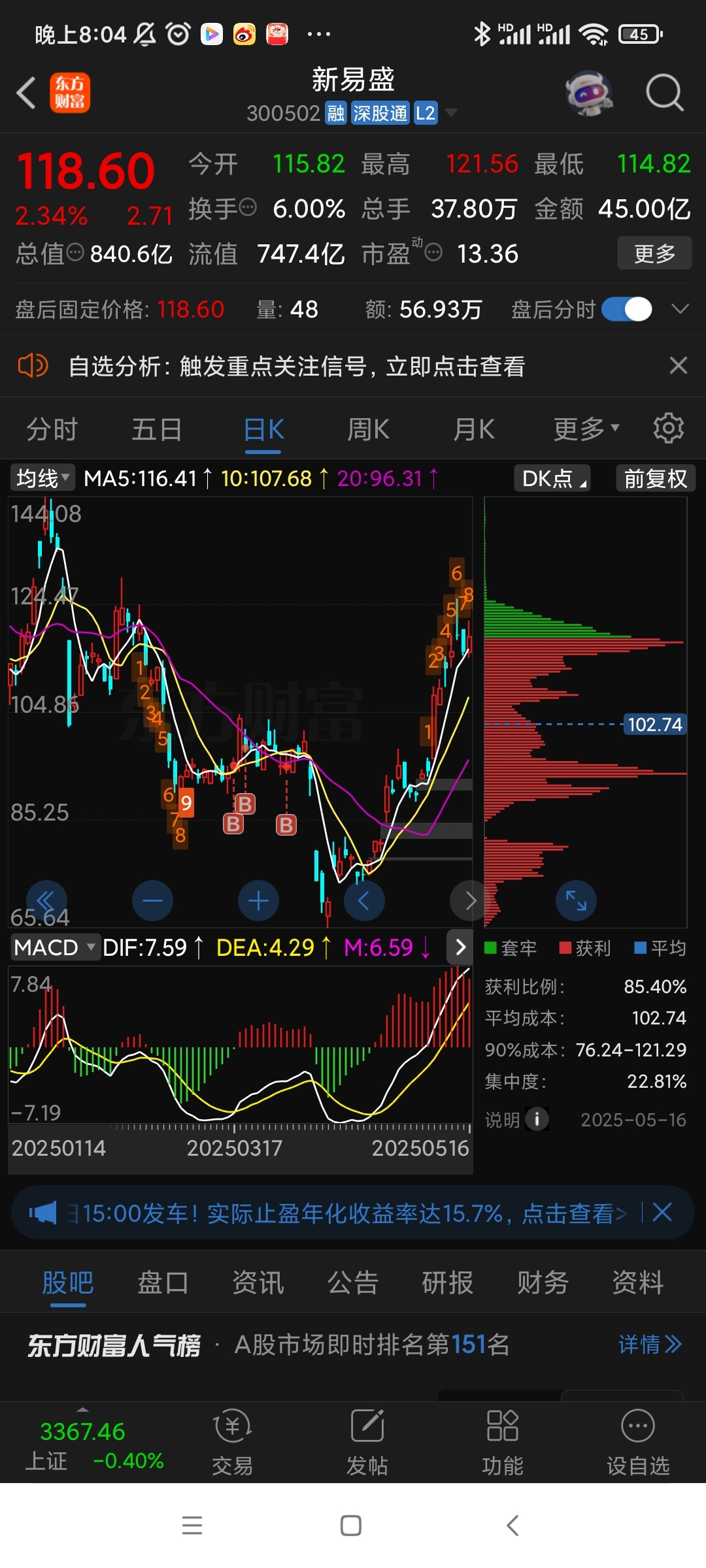Tap the 102.74 average cost marker
Image resolution: width=706 pixels, height=1568 pixels.
click(x=655, y=724)
